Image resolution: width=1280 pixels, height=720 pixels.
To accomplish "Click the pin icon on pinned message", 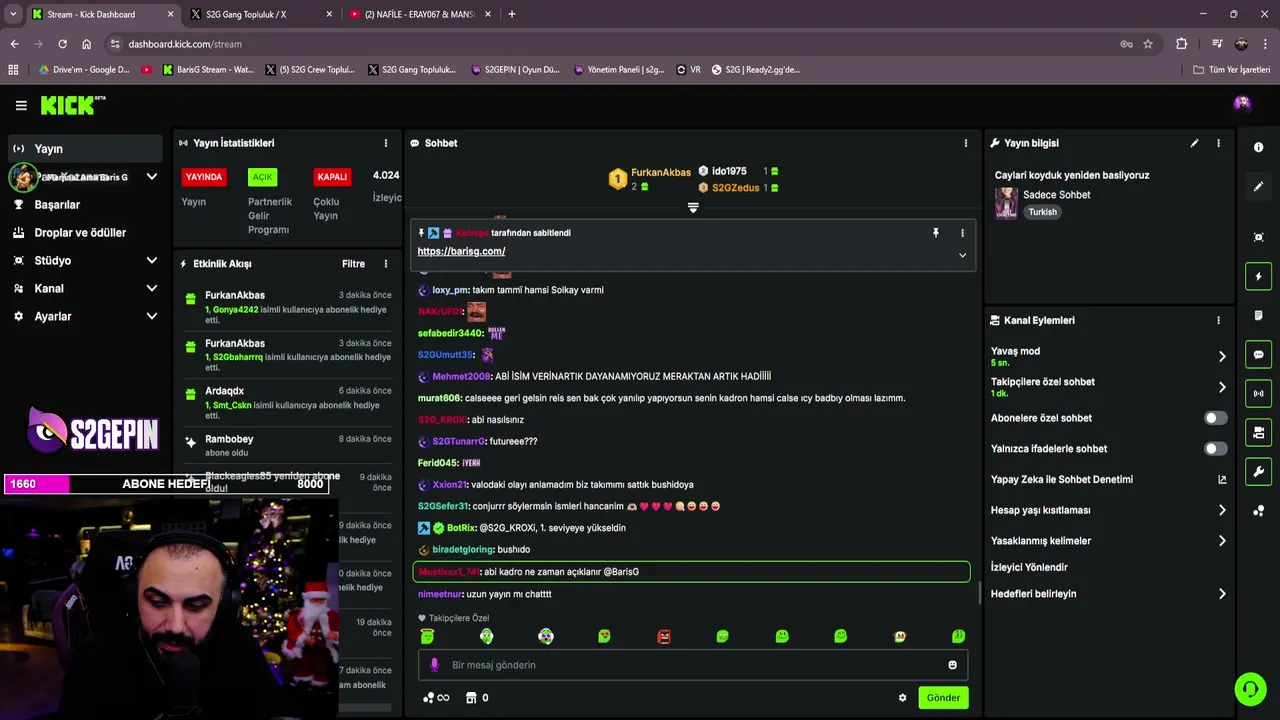I will pos(936,233).
